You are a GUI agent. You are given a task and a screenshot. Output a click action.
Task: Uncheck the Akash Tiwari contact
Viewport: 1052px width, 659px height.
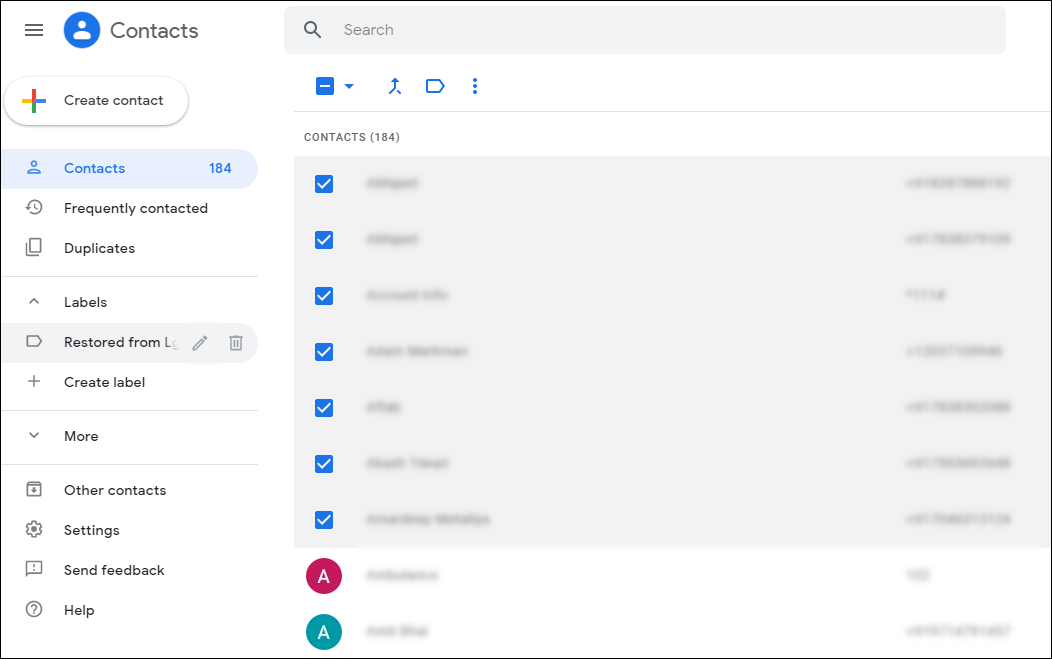tap(324, 463)
